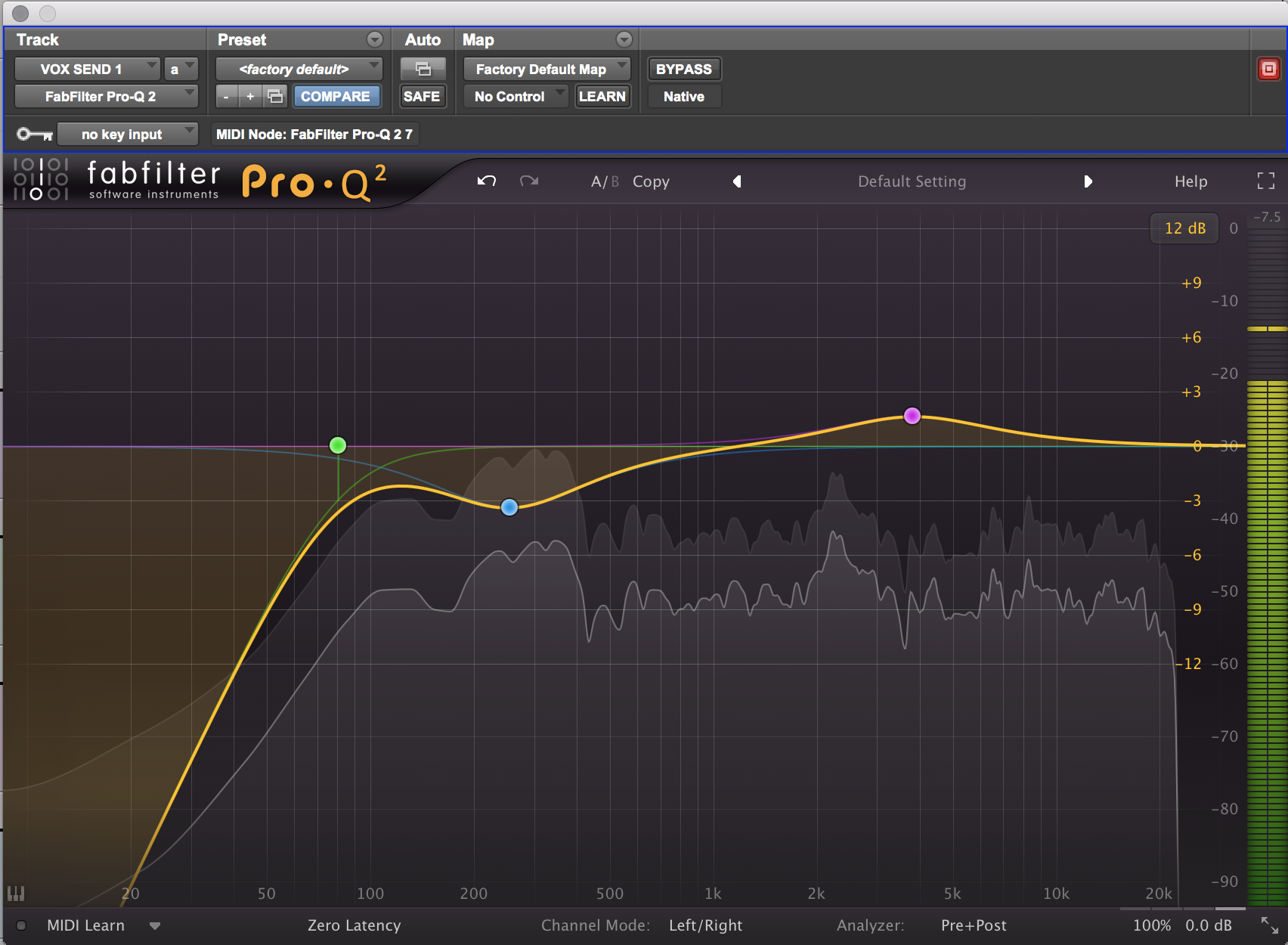Click the Auto section header

tap(423, 39)
